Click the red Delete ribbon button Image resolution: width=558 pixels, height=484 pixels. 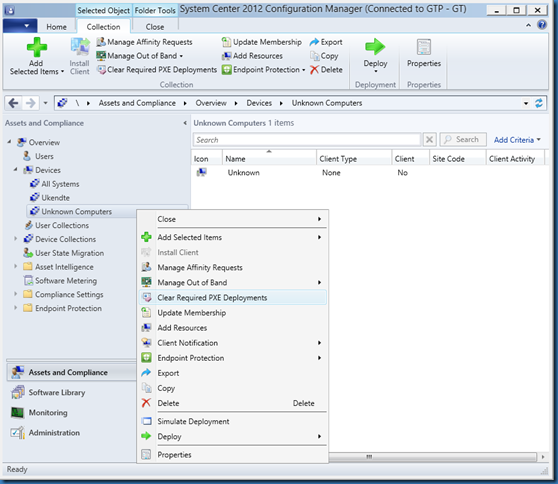(326, 70)
